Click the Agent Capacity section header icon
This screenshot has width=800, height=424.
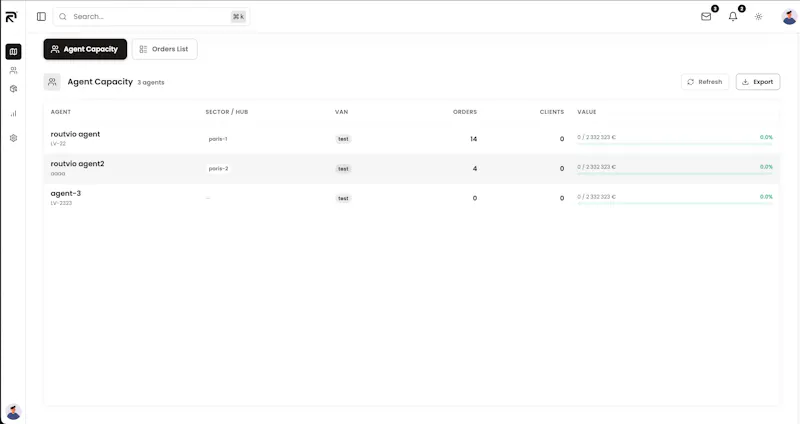point(52,82)
